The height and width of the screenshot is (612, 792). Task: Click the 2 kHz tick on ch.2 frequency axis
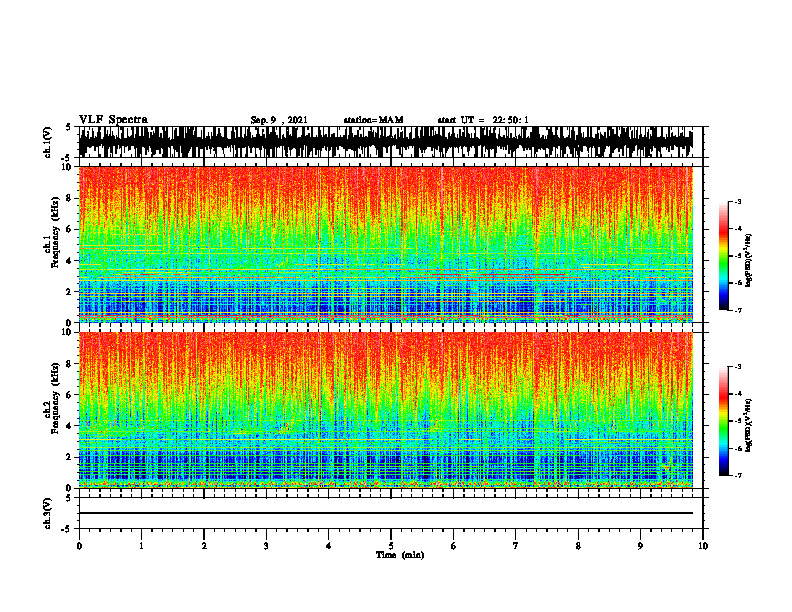click(69, 457)
